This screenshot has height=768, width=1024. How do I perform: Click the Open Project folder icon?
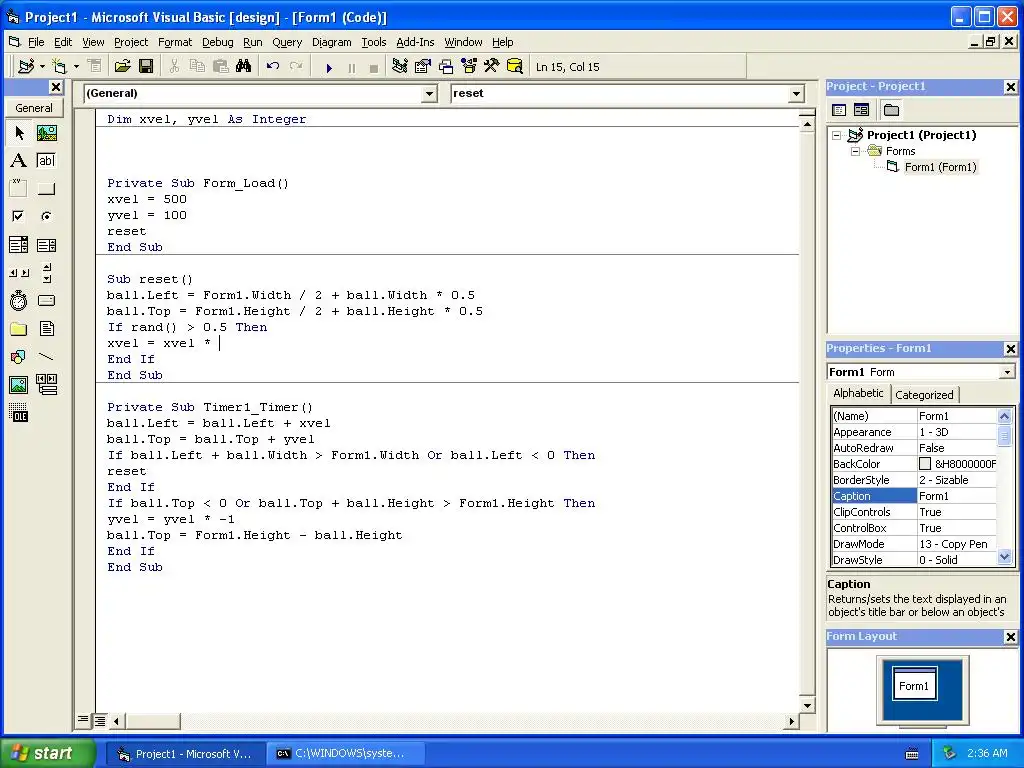pos(122,66)
